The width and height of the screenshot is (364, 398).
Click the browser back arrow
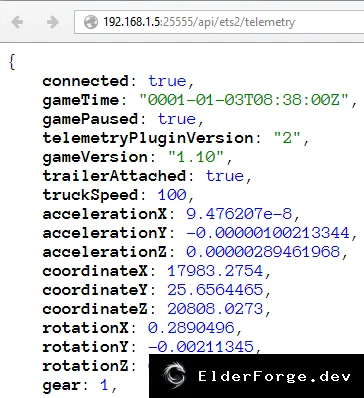coord(17,22)
